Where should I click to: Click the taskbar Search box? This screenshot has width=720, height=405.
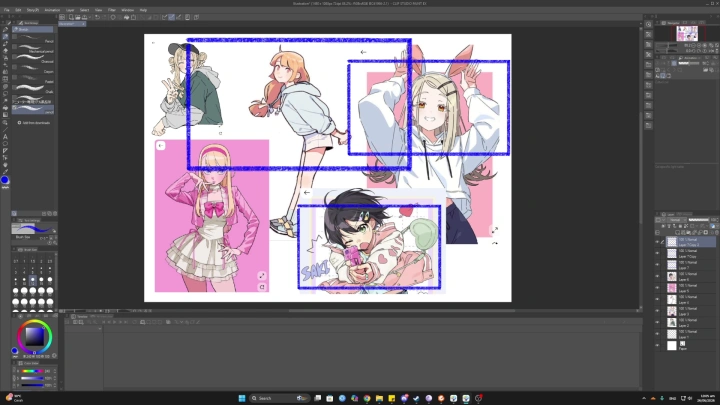278,398
